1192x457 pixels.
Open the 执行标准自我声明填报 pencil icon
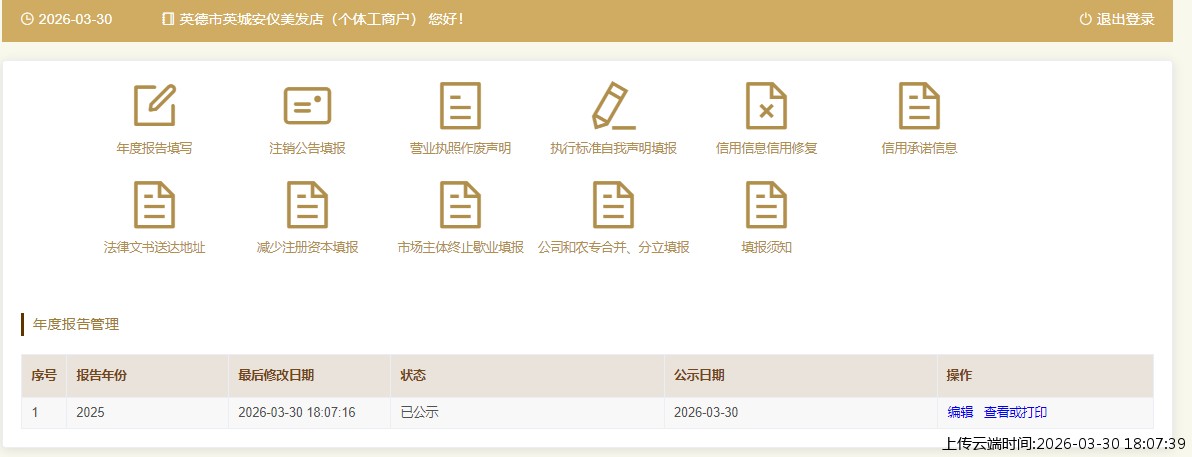[613, 105]
